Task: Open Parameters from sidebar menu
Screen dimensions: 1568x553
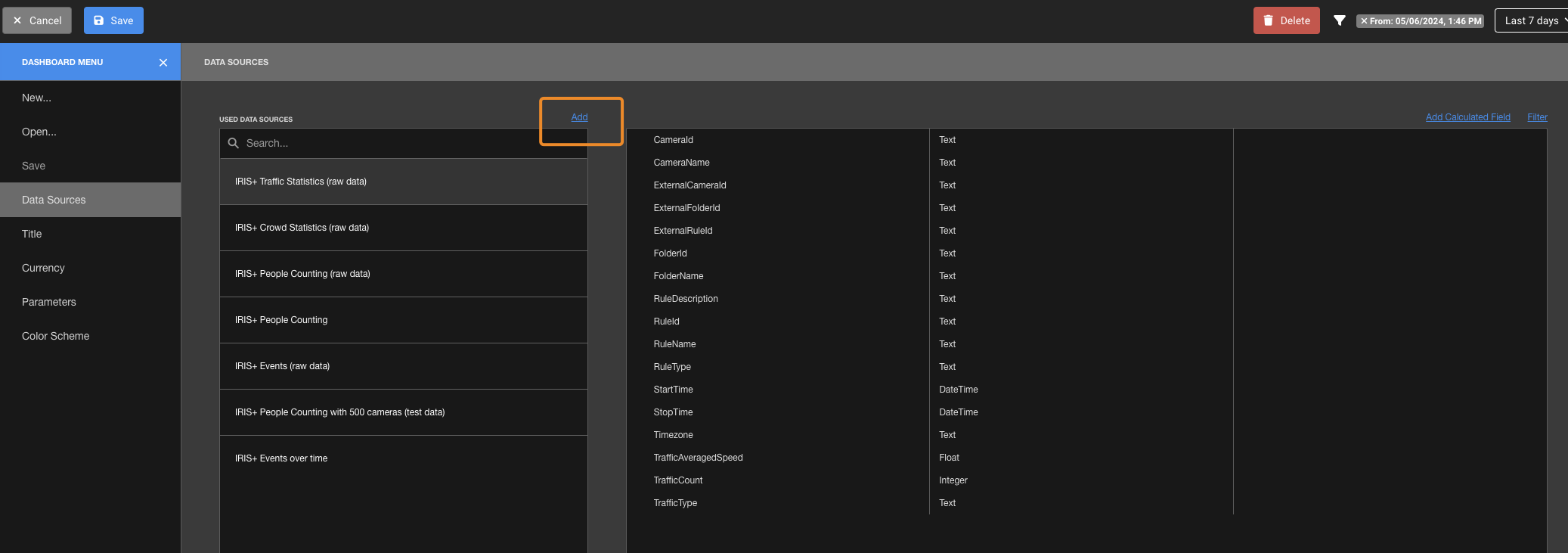Action: point(49,302)
